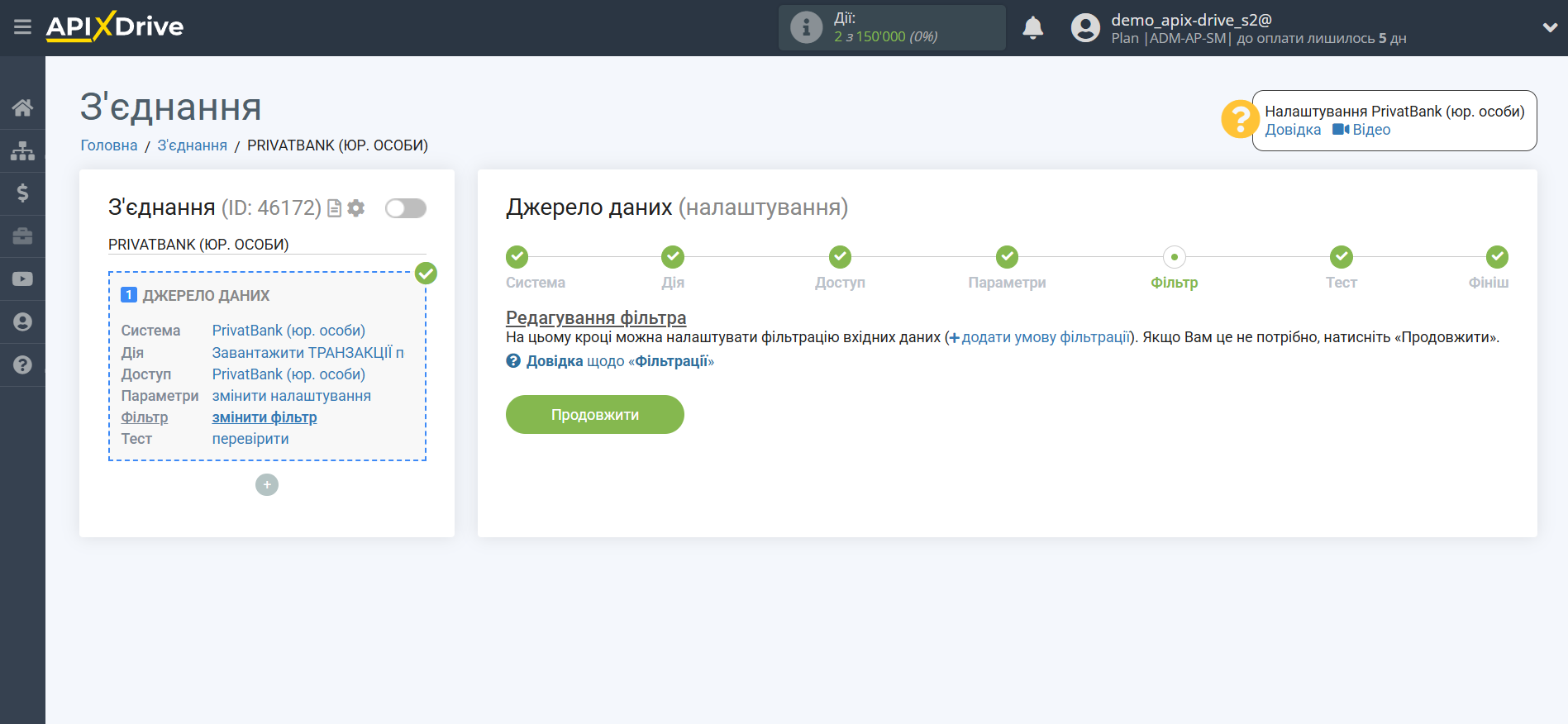Jump to the Тест step in the progress bar

pos(1341,257)
